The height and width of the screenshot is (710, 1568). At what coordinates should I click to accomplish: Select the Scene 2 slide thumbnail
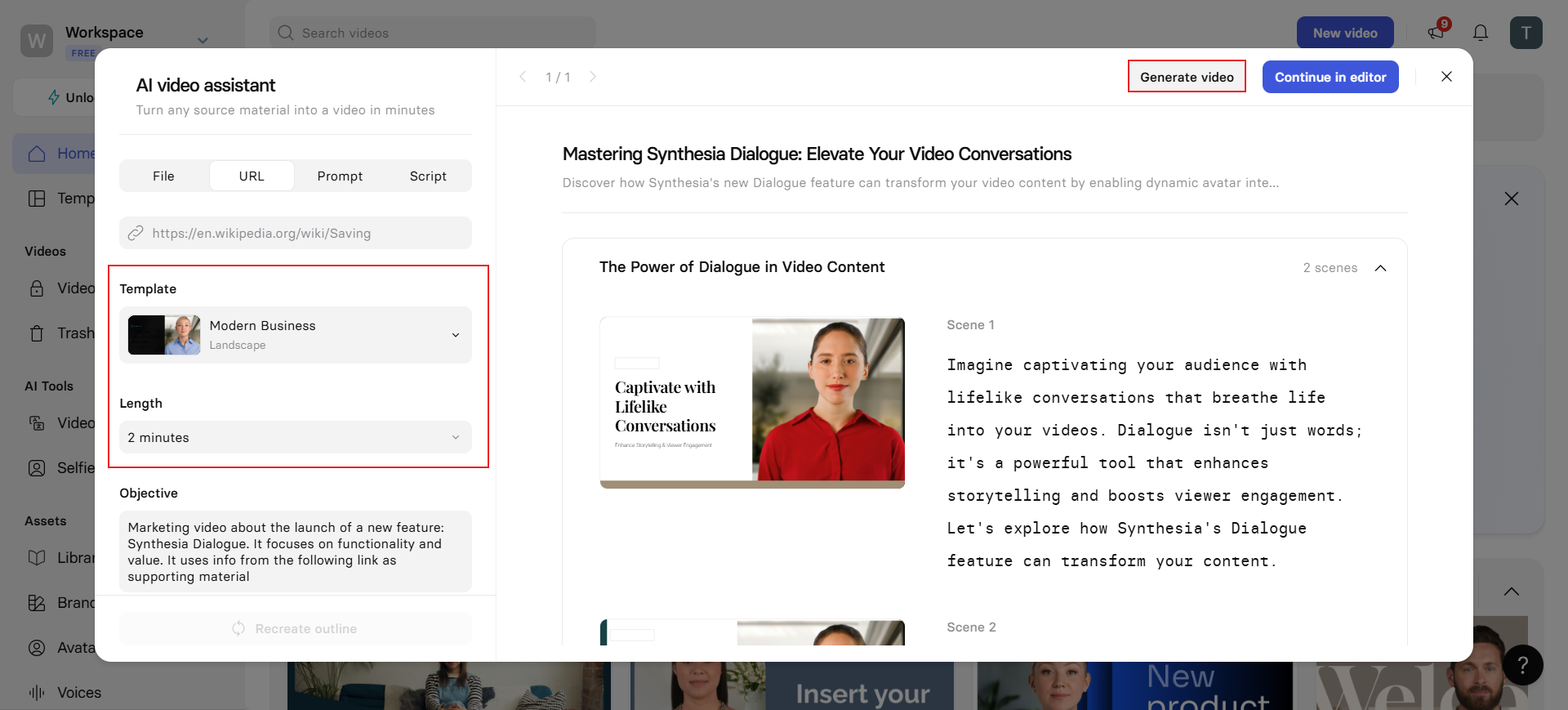[752, 632]
